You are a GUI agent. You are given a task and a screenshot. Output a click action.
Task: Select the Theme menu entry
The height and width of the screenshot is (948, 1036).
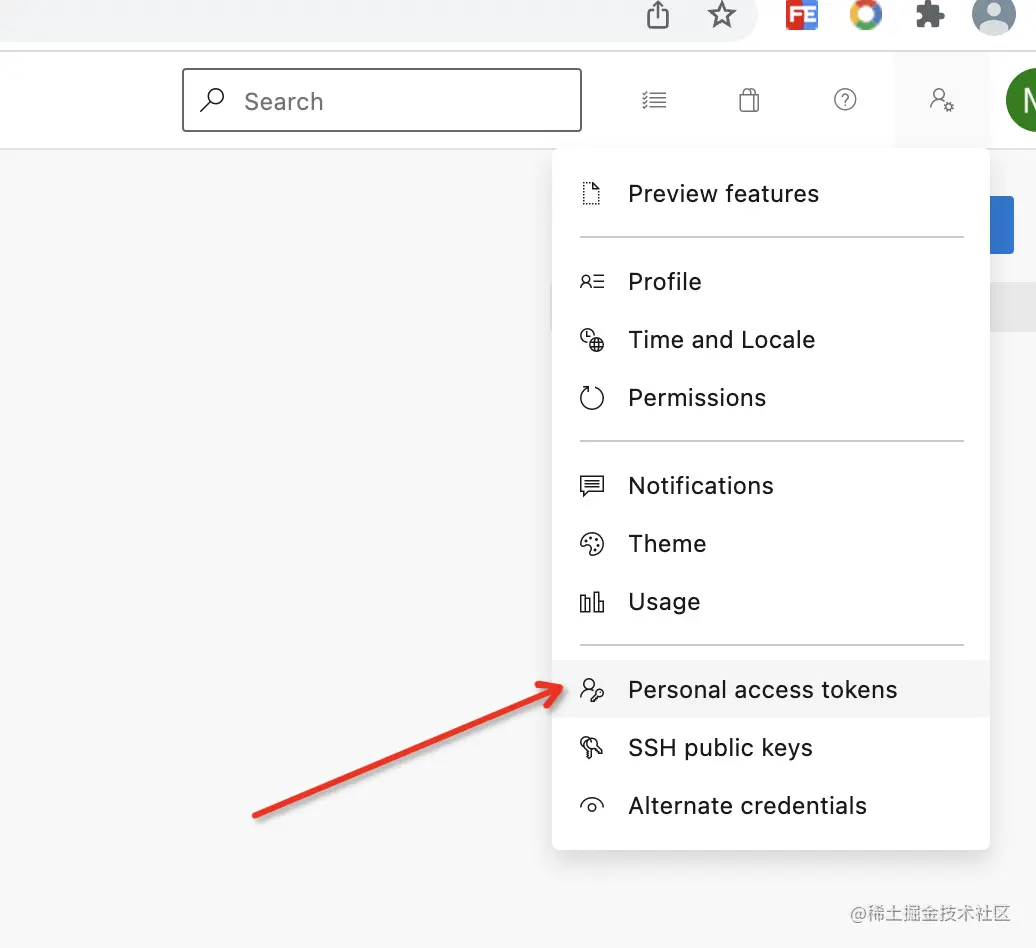[x=667, y=544]
